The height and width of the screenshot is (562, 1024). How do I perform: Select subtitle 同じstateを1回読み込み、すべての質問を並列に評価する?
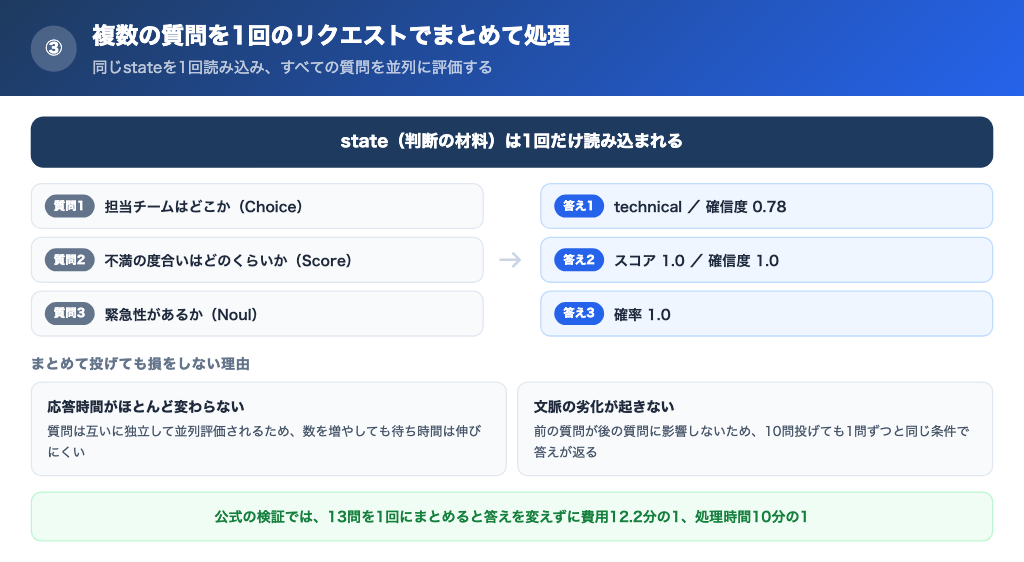(x=292, y=67)
